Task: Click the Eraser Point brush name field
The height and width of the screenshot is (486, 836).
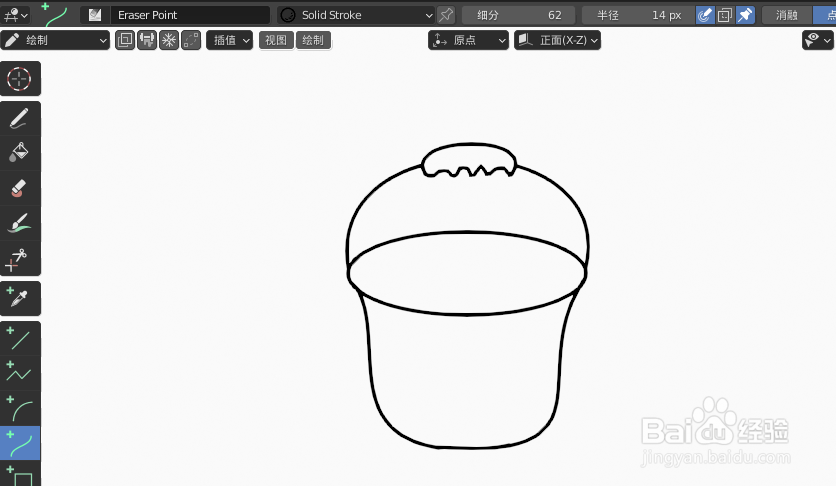Action: (x=190, y=15)
